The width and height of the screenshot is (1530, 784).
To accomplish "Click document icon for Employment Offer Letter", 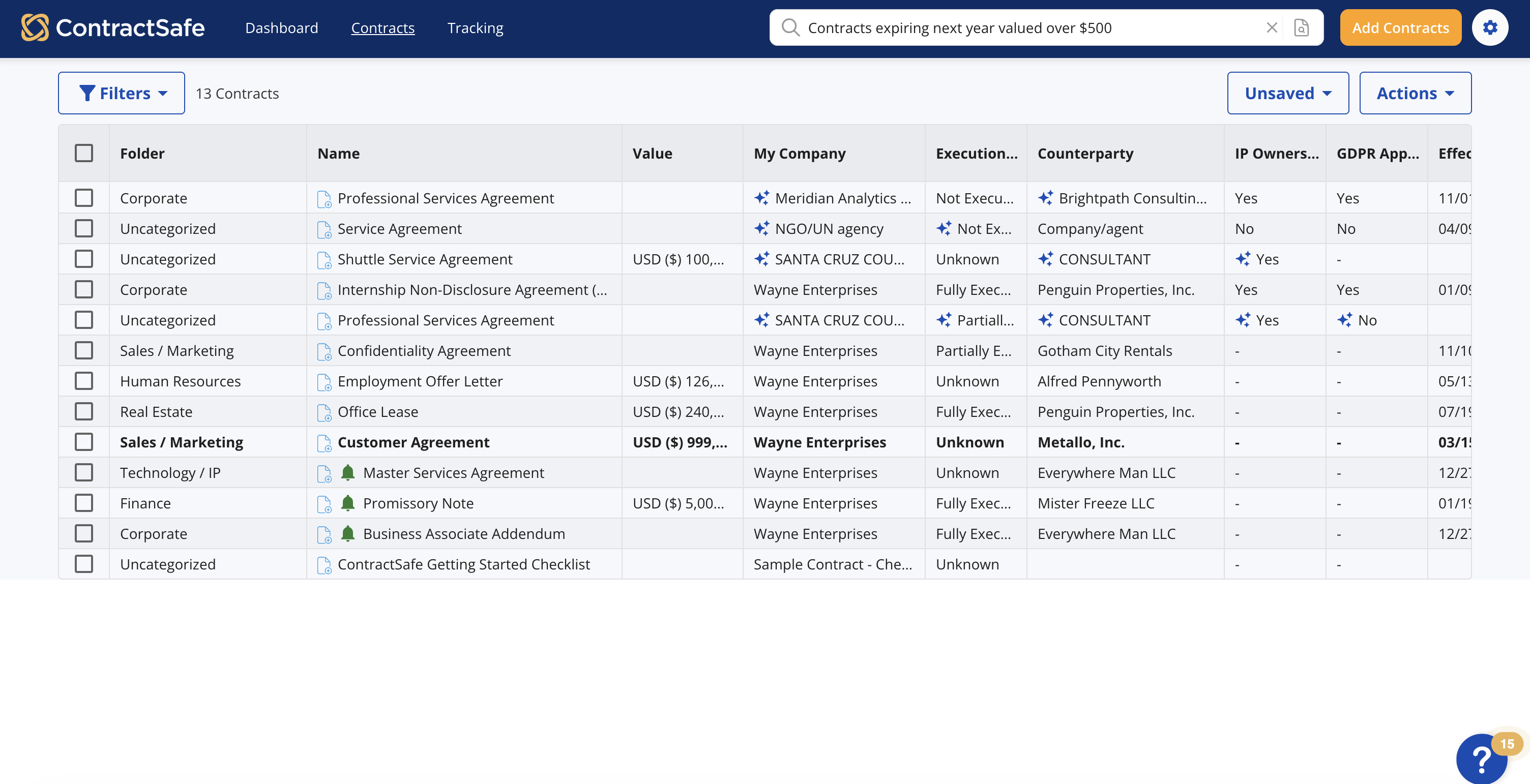I will 323,382.
